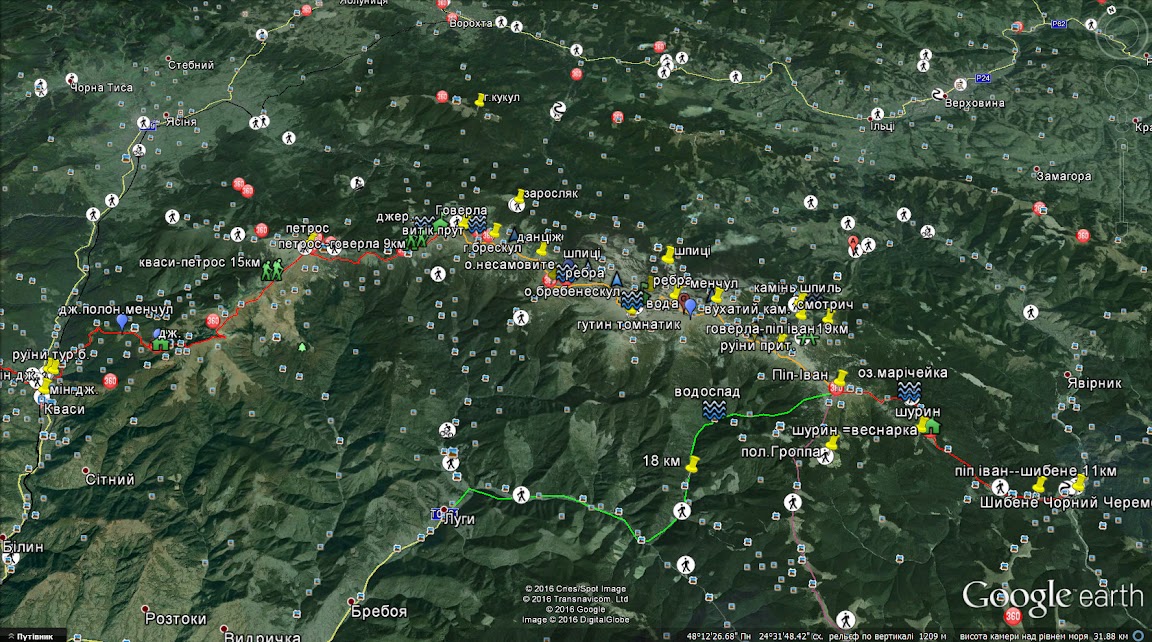
Task: Click the Говерла peak label
Action: click(461, 210)
